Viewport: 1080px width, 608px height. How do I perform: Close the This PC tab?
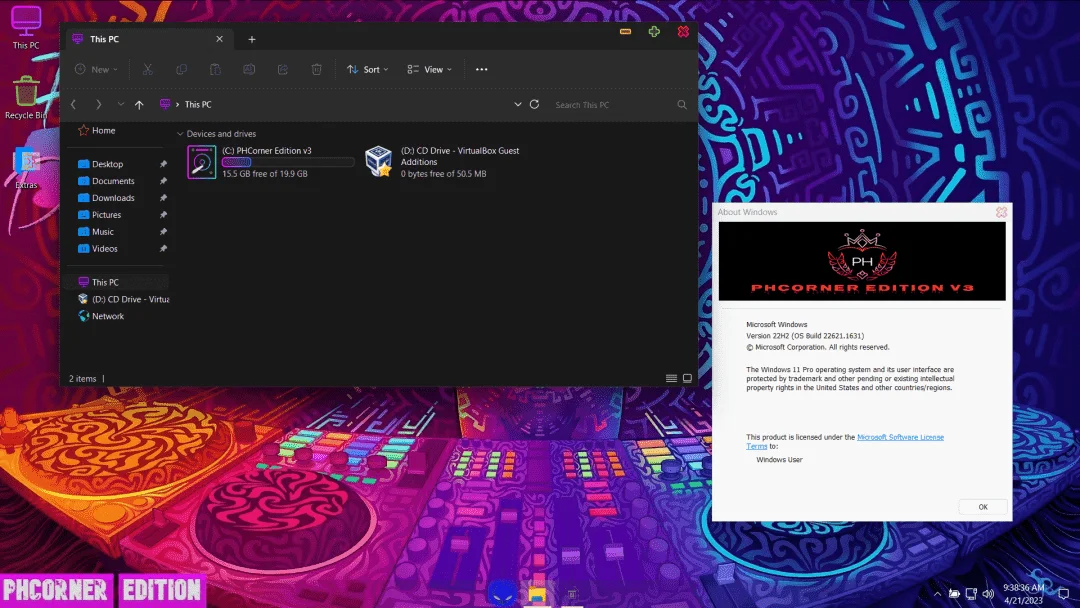(x=219, y=39)
